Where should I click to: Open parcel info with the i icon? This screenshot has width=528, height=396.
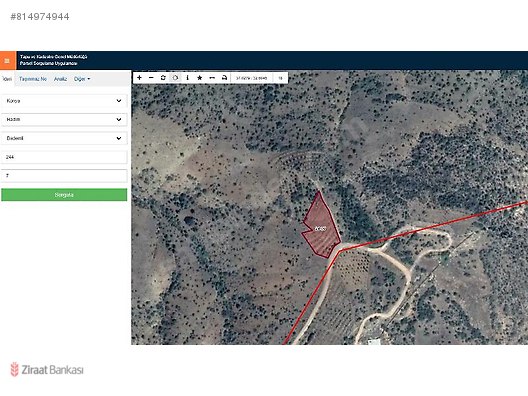click(x=188, y=78)
